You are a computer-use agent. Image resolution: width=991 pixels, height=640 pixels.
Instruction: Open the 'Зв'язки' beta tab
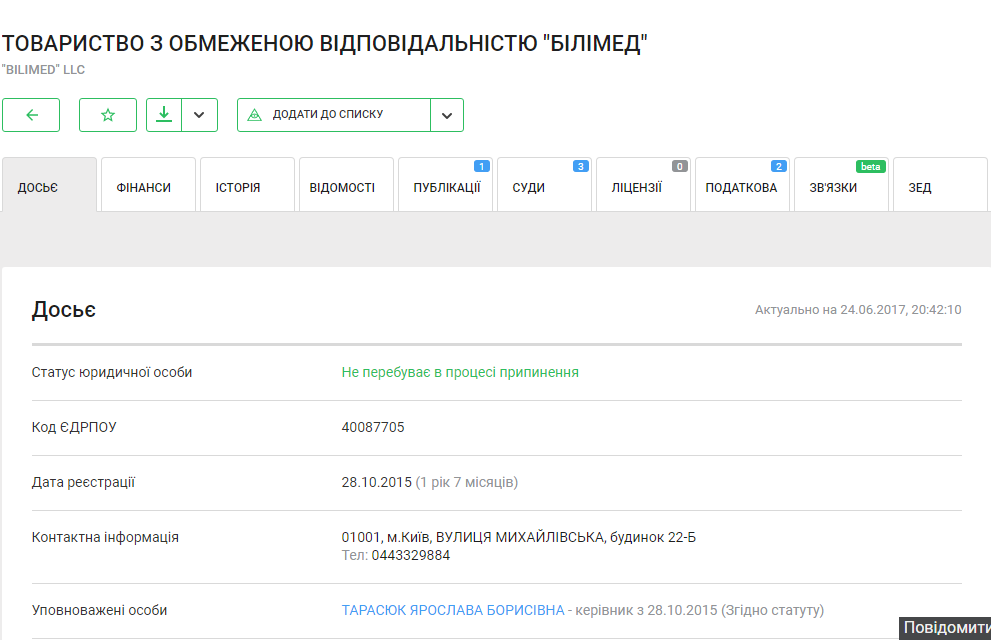[x=841, y=186]
